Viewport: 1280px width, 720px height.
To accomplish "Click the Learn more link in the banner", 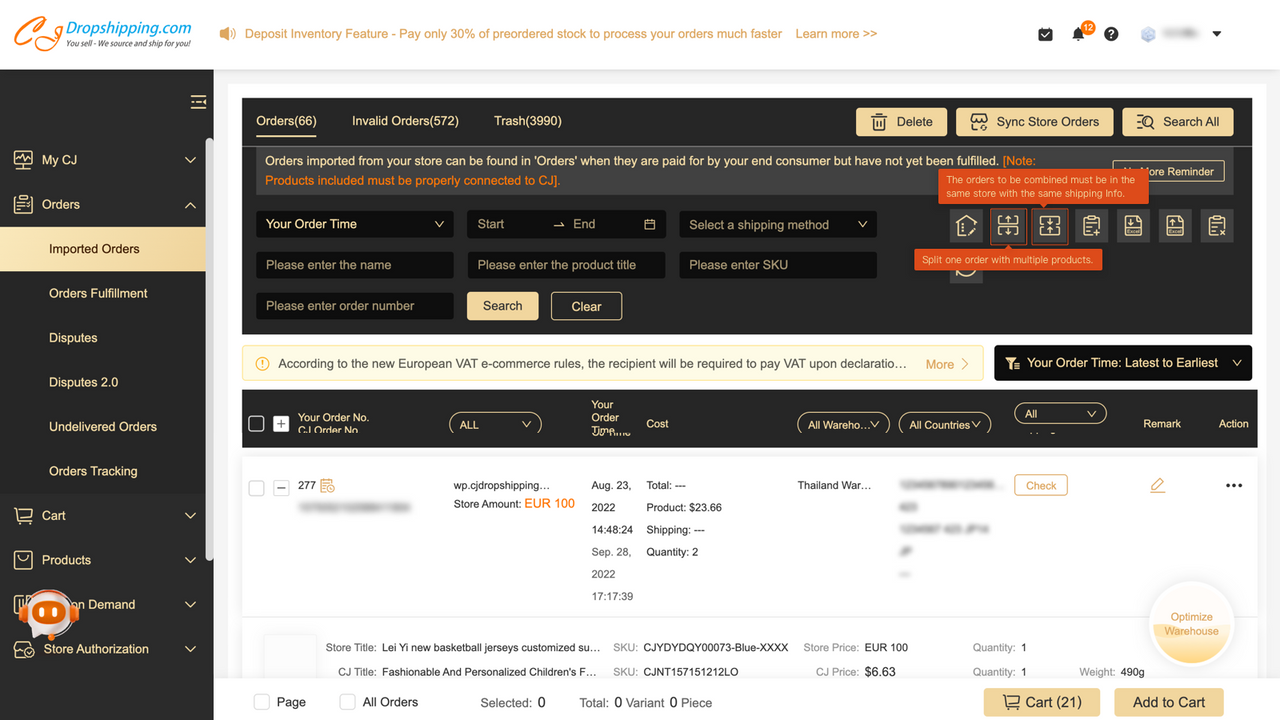I will coord(836,33).
